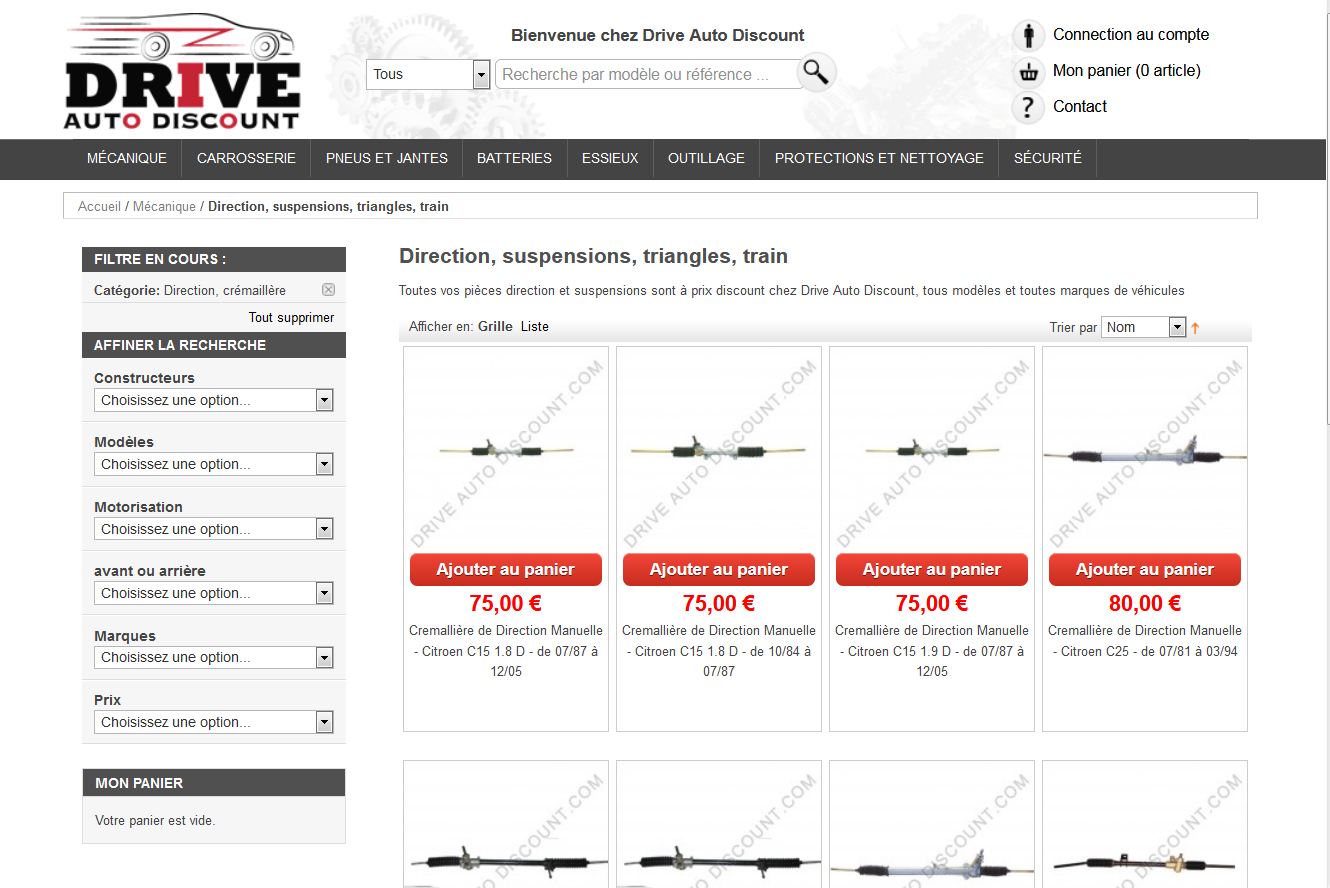Expand the avant ou arrière dropdown

(213, 593)
